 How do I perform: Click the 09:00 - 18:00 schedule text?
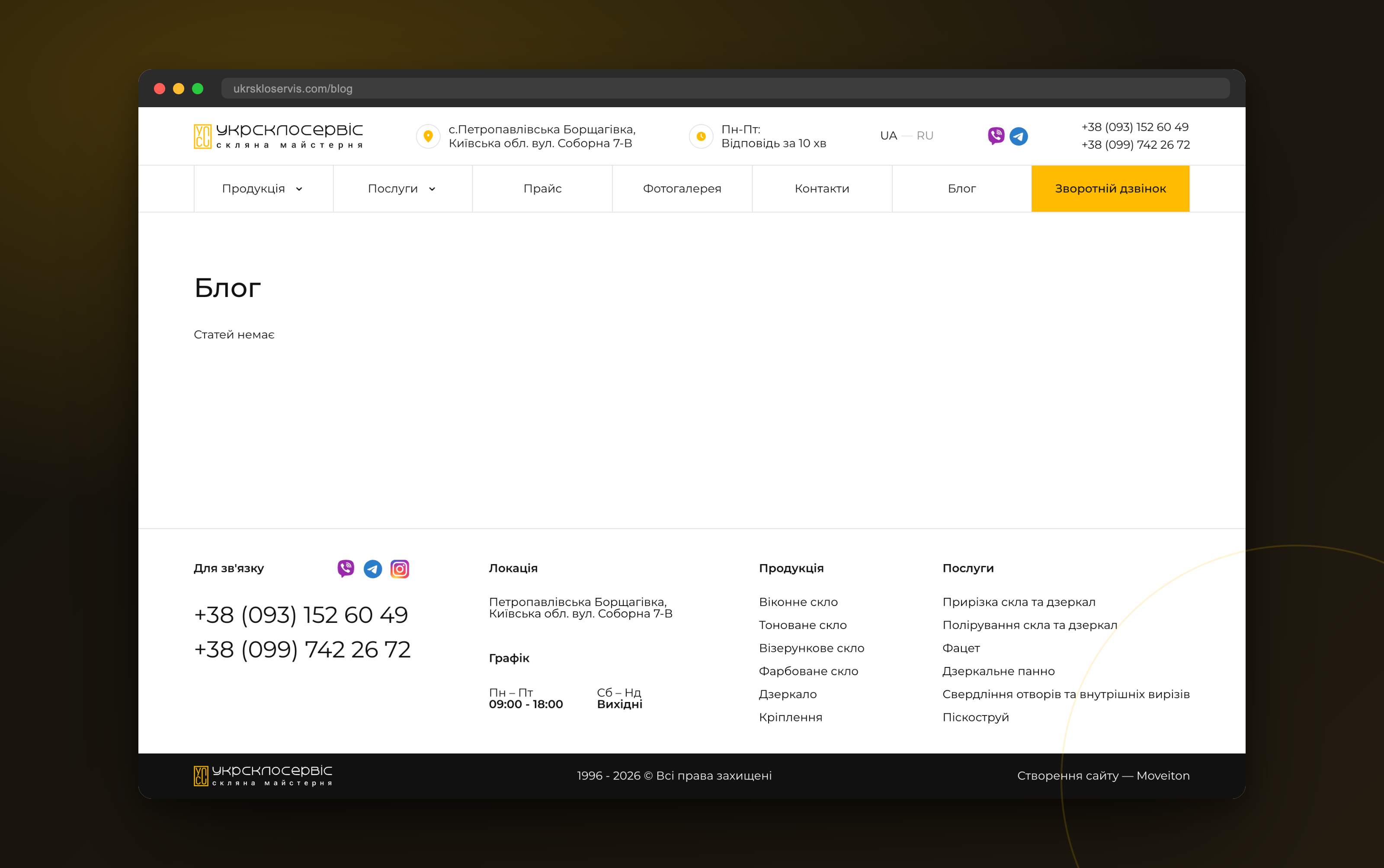(526, 704)
